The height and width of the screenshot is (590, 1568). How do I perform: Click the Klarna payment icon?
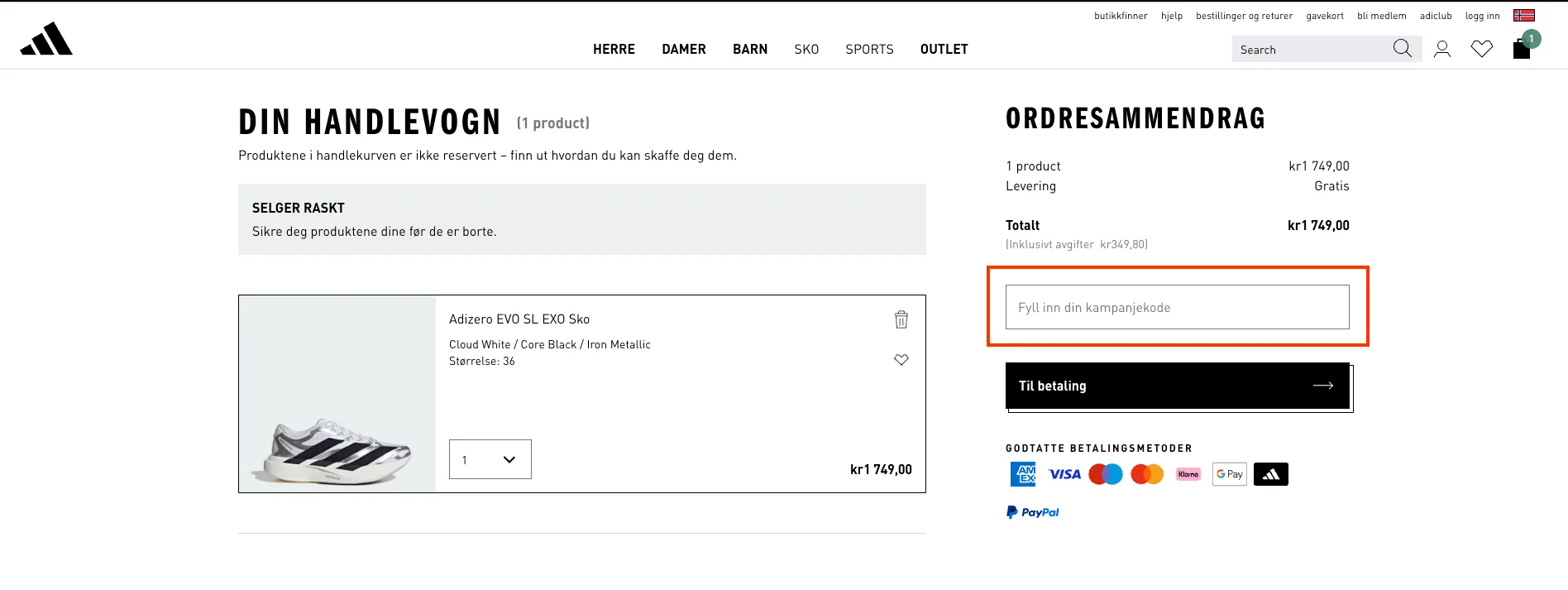(x=1188, y=473)
